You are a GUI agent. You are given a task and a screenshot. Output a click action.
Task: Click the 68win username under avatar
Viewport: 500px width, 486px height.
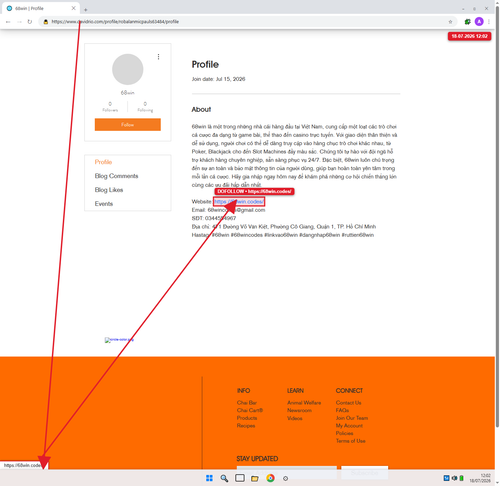pyautogui.click(x=128, y=93)
